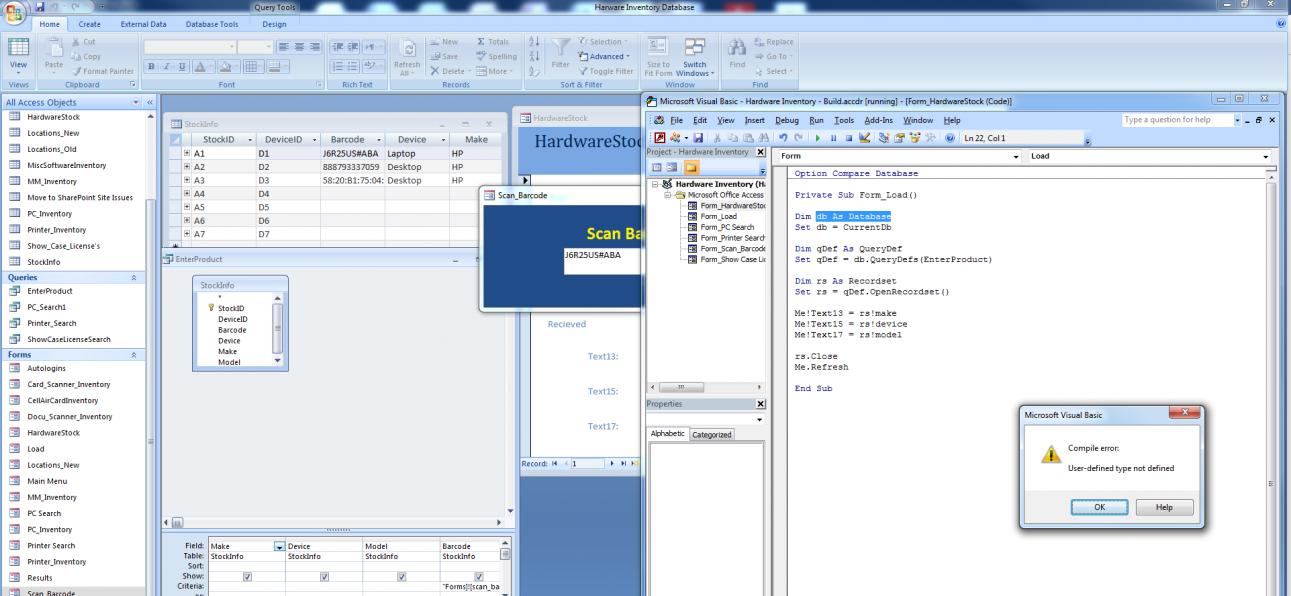Collapse the Hardware Inventory project node
1291x596 pixels.
pos(656,185)
